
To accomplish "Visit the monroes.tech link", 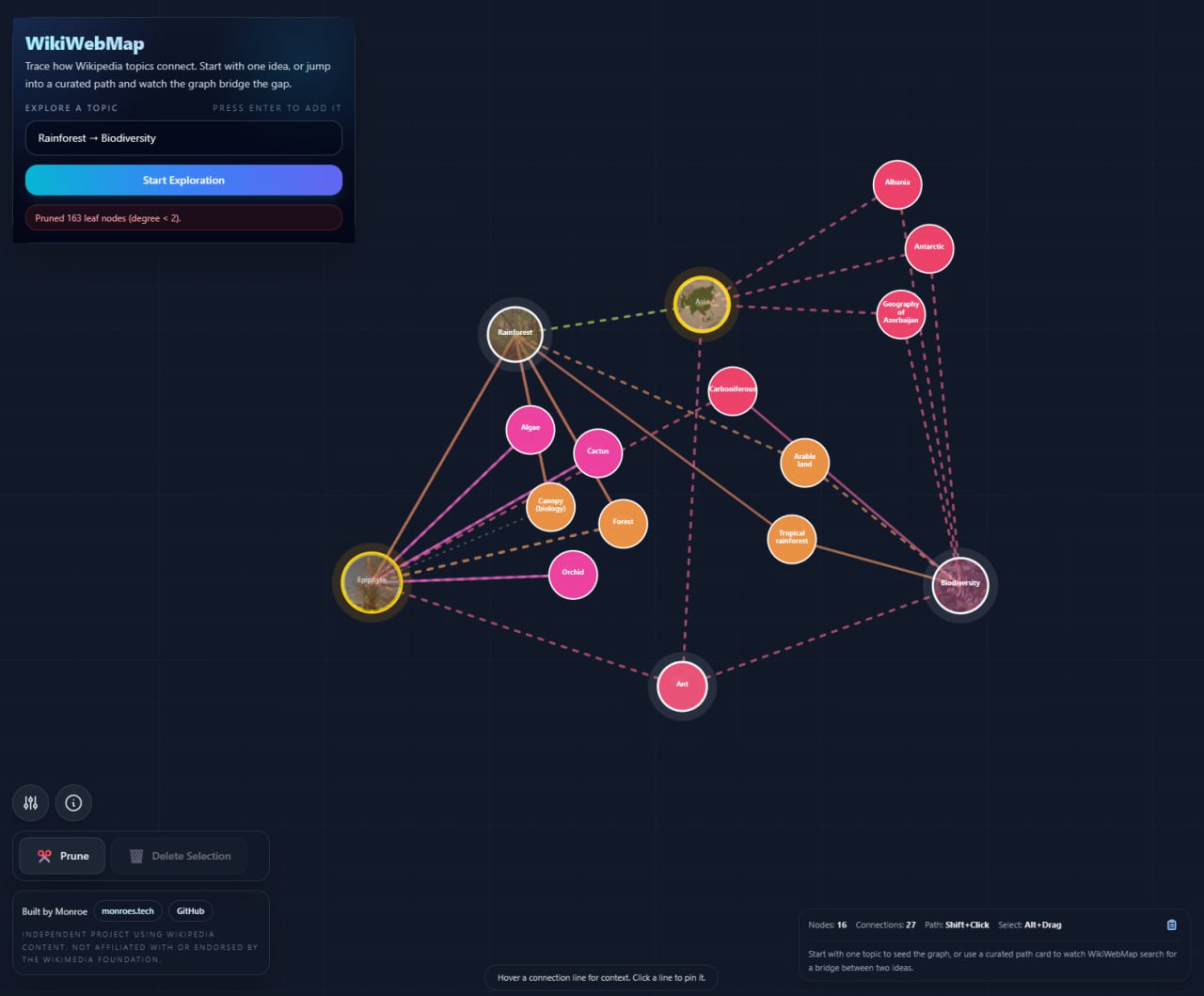I will coord(128,910).
